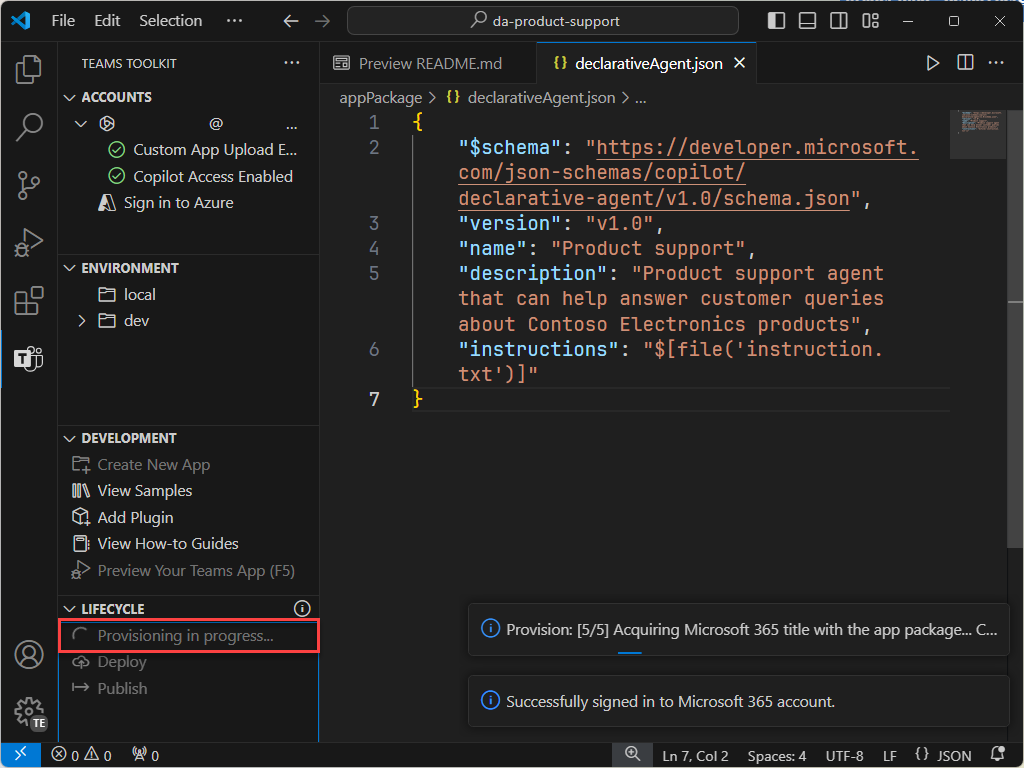Toggle the bottom panel layout button
Viewport: 1024px width, 768px height.
pos(808,21)
